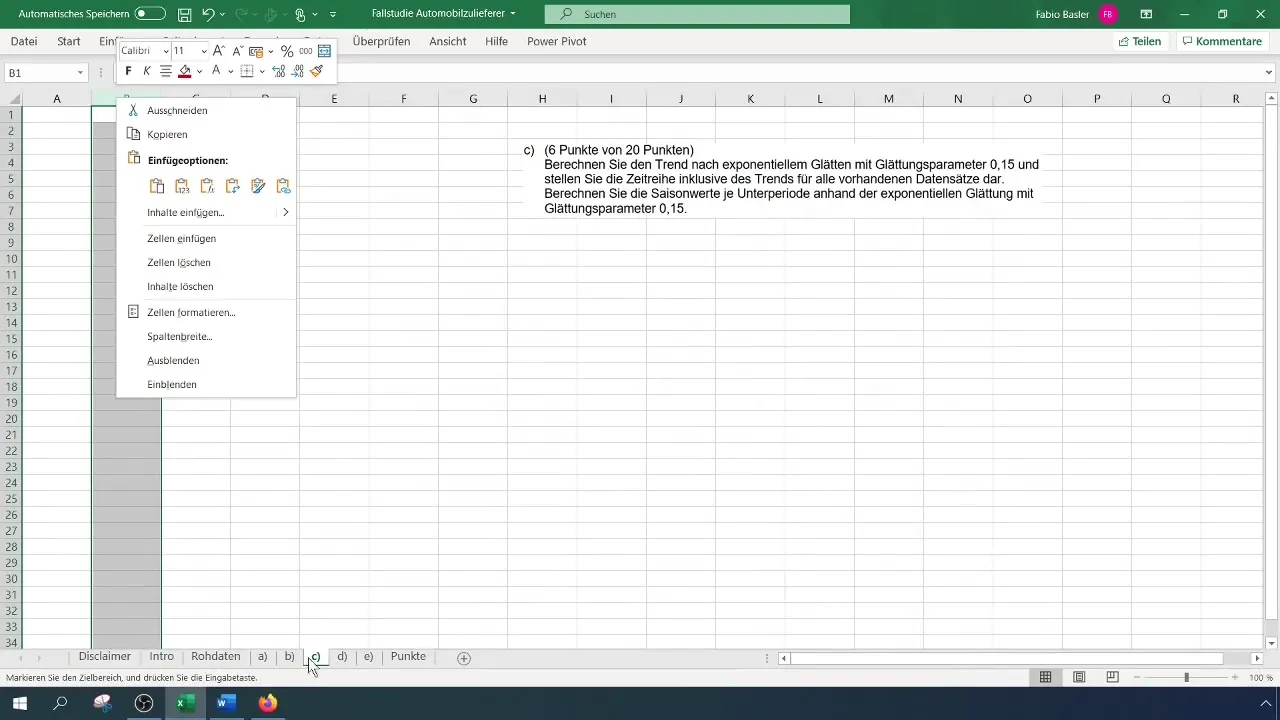This screenshot has width=1280, height=720.
Task: Switch to Page Layout view icon
Action: (1079, 677)
